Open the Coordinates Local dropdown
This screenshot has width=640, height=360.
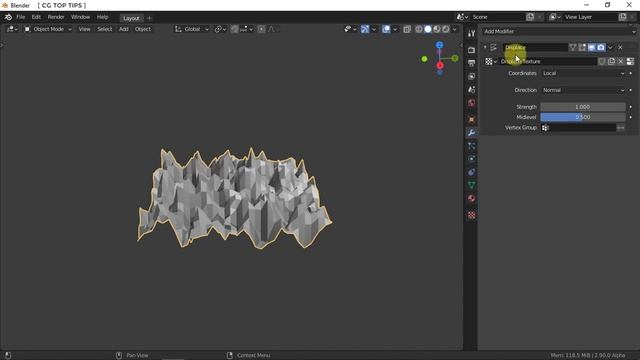coord(583,73)
